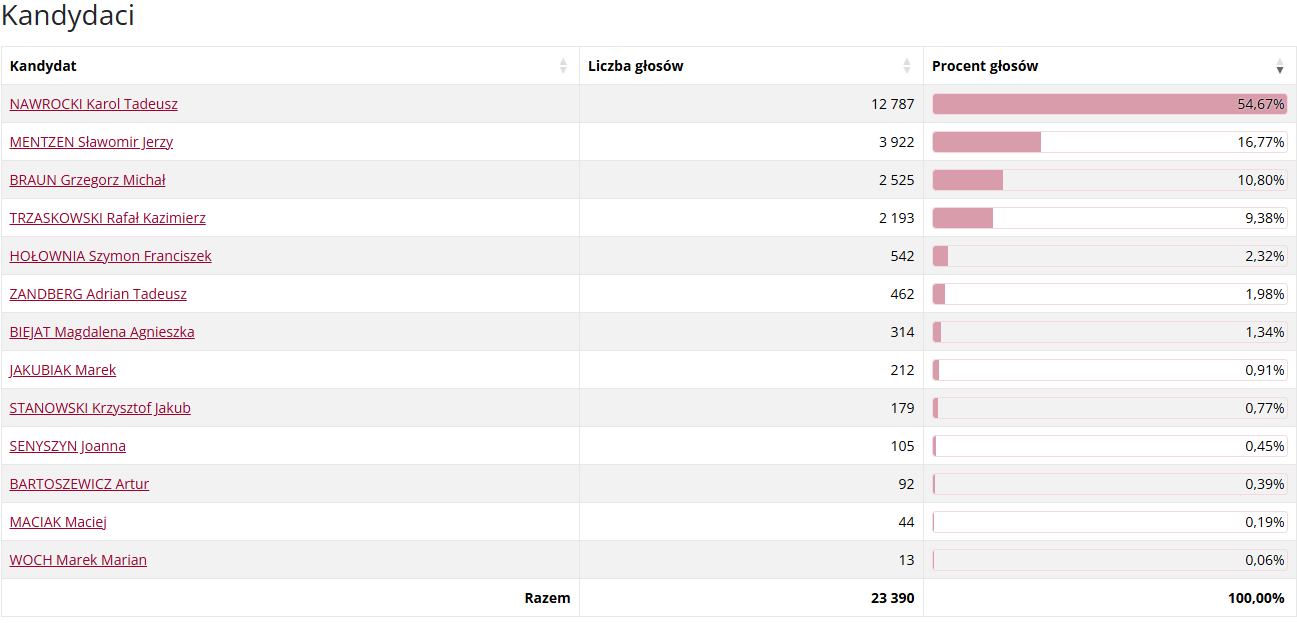1297x631 pixels.
Task: Sort table by Kandydat column arrows
Action: click(x=563, y=66)
